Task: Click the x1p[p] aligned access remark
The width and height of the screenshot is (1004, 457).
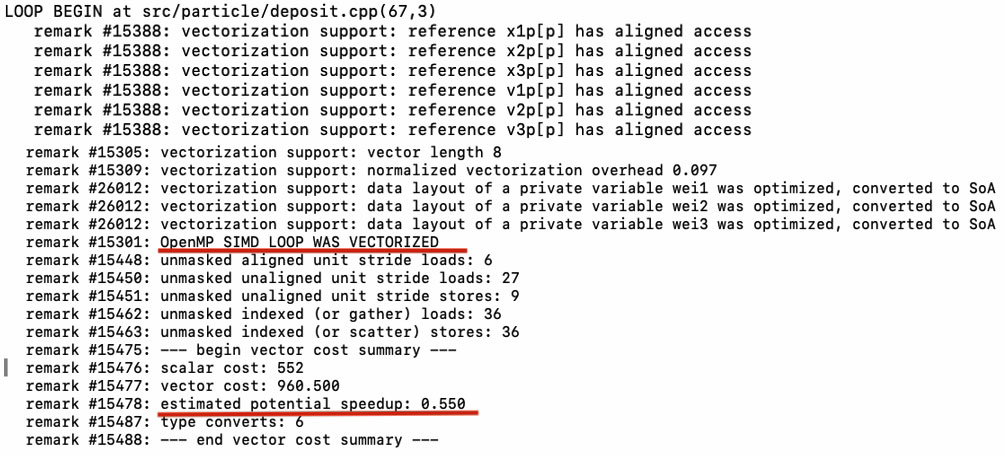Action: point(392,31)
